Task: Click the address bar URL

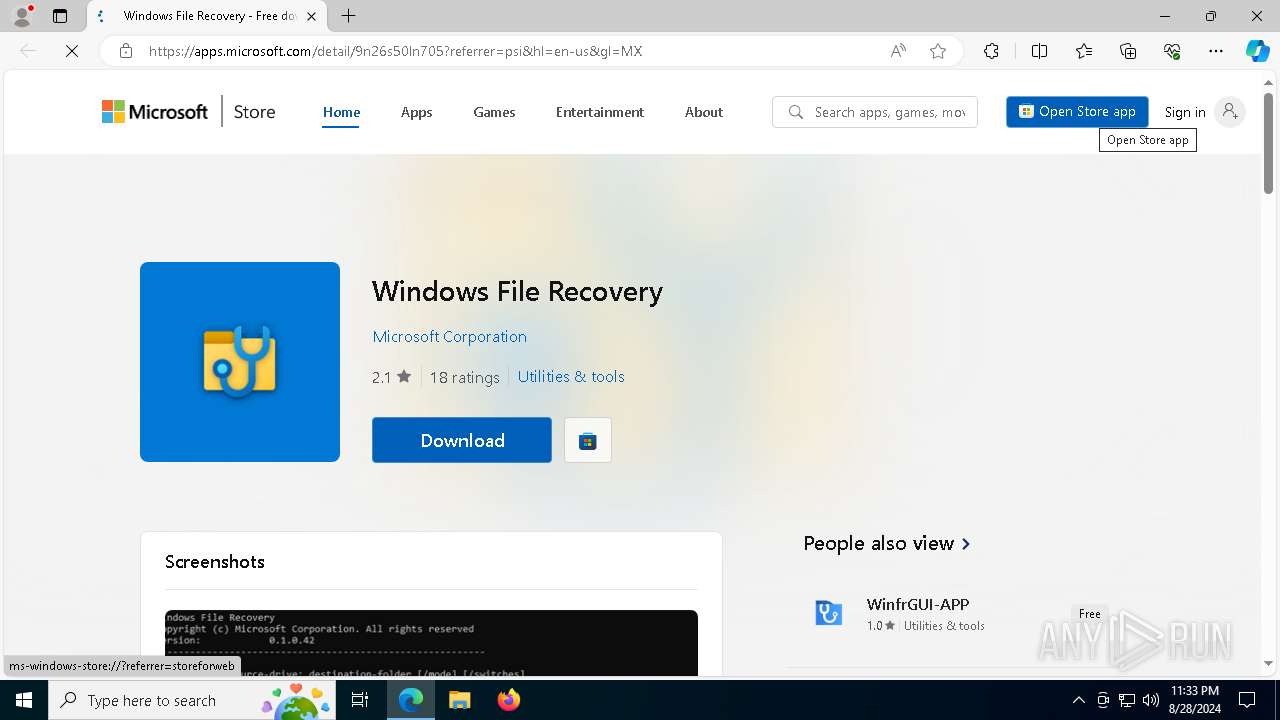Action: click(395, 51)
